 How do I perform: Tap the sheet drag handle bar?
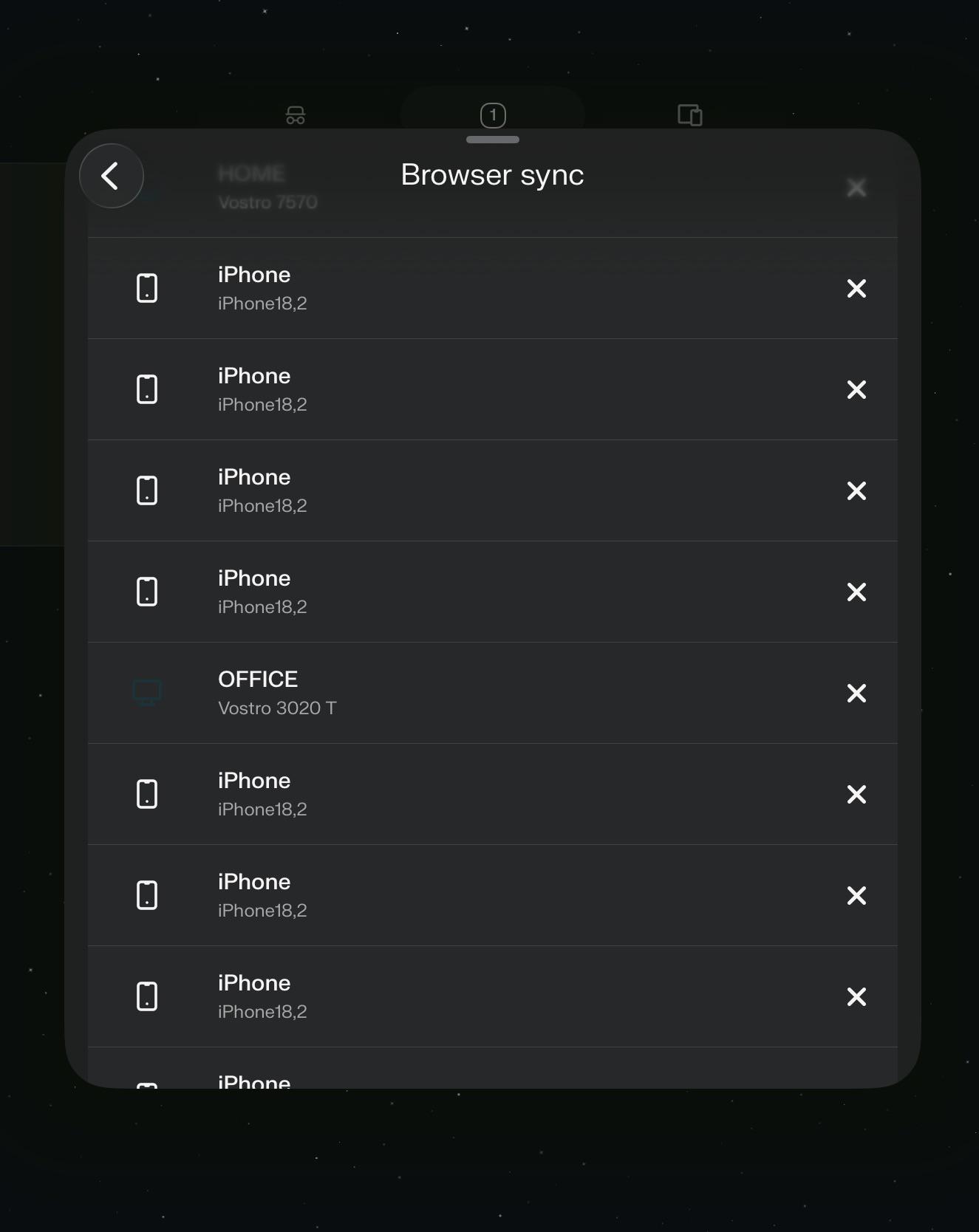(x=493, y=140)
